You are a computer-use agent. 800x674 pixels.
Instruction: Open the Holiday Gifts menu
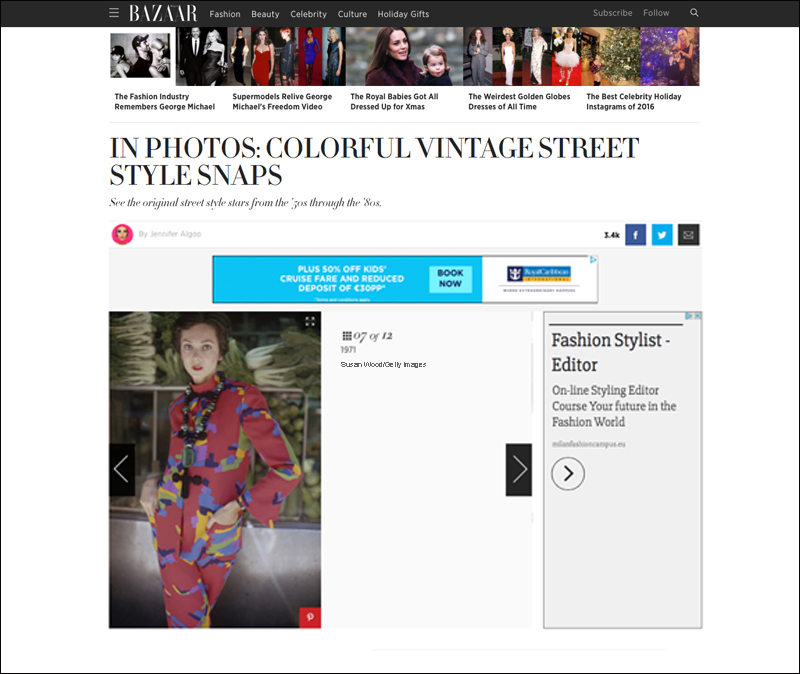403,14
